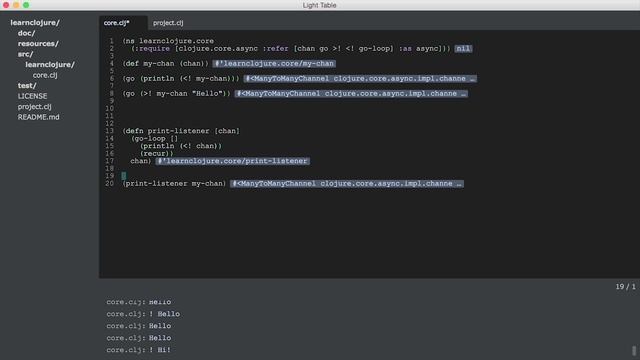
Task: Place cursor in the (ns learnclojure.core line
Action: tap(168, 41)
